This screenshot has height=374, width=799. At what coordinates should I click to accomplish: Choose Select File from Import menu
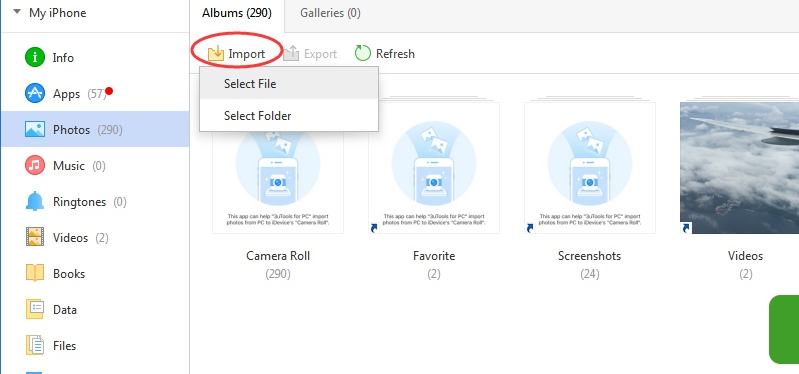click(x=289, y=84)
